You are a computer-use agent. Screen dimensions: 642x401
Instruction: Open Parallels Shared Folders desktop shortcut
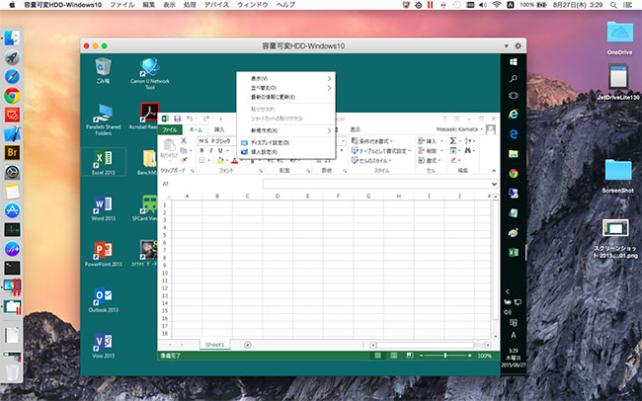coord(103,119)
